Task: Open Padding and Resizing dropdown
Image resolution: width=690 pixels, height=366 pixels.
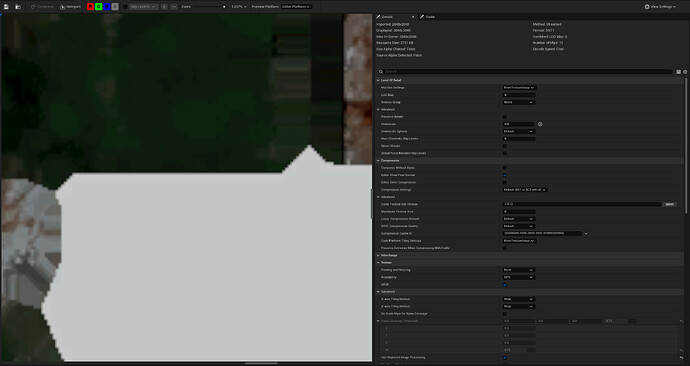Action: 519,270
